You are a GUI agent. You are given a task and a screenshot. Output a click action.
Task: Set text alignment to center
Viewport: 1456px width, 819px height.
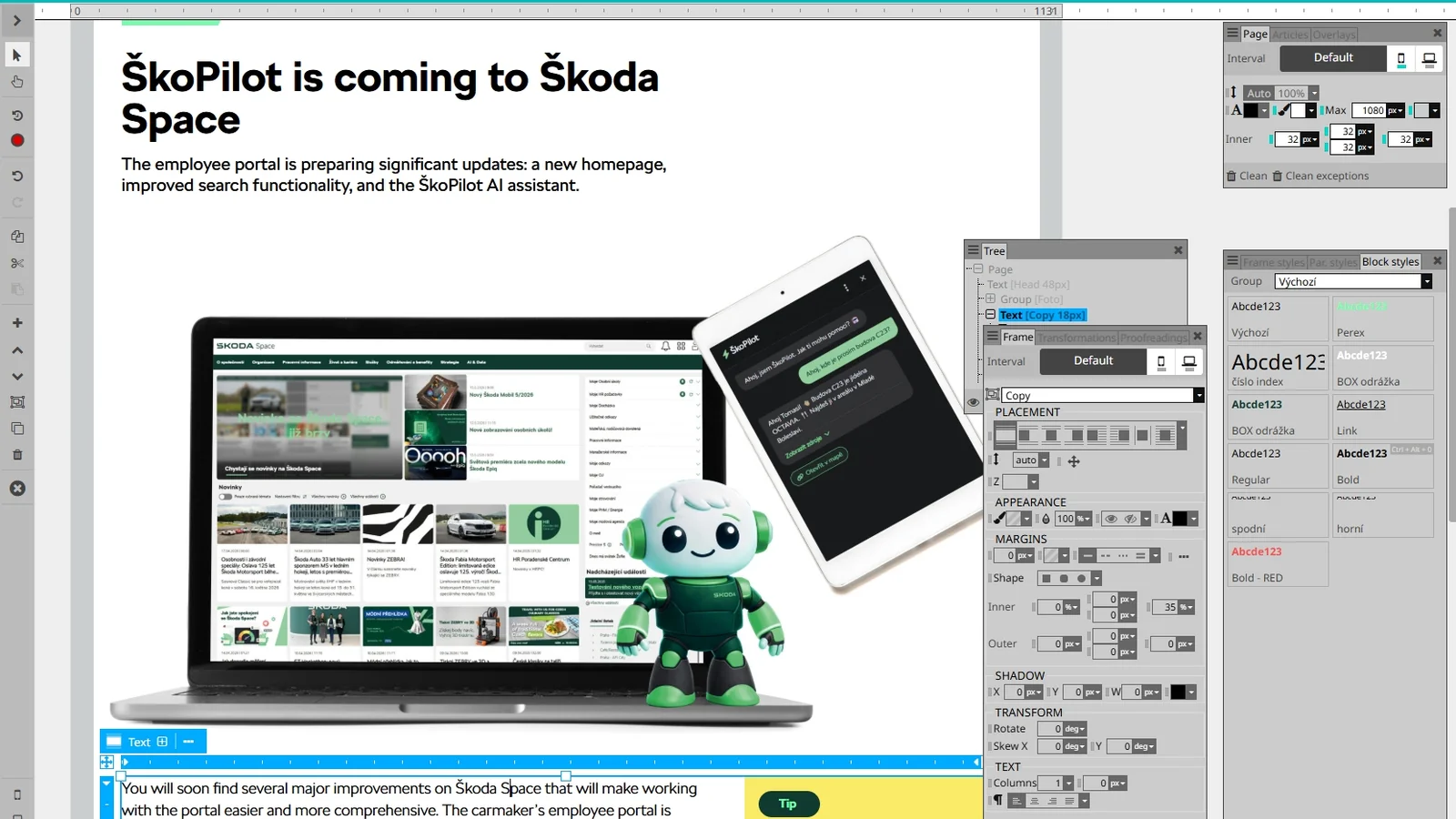[1035, 801]
